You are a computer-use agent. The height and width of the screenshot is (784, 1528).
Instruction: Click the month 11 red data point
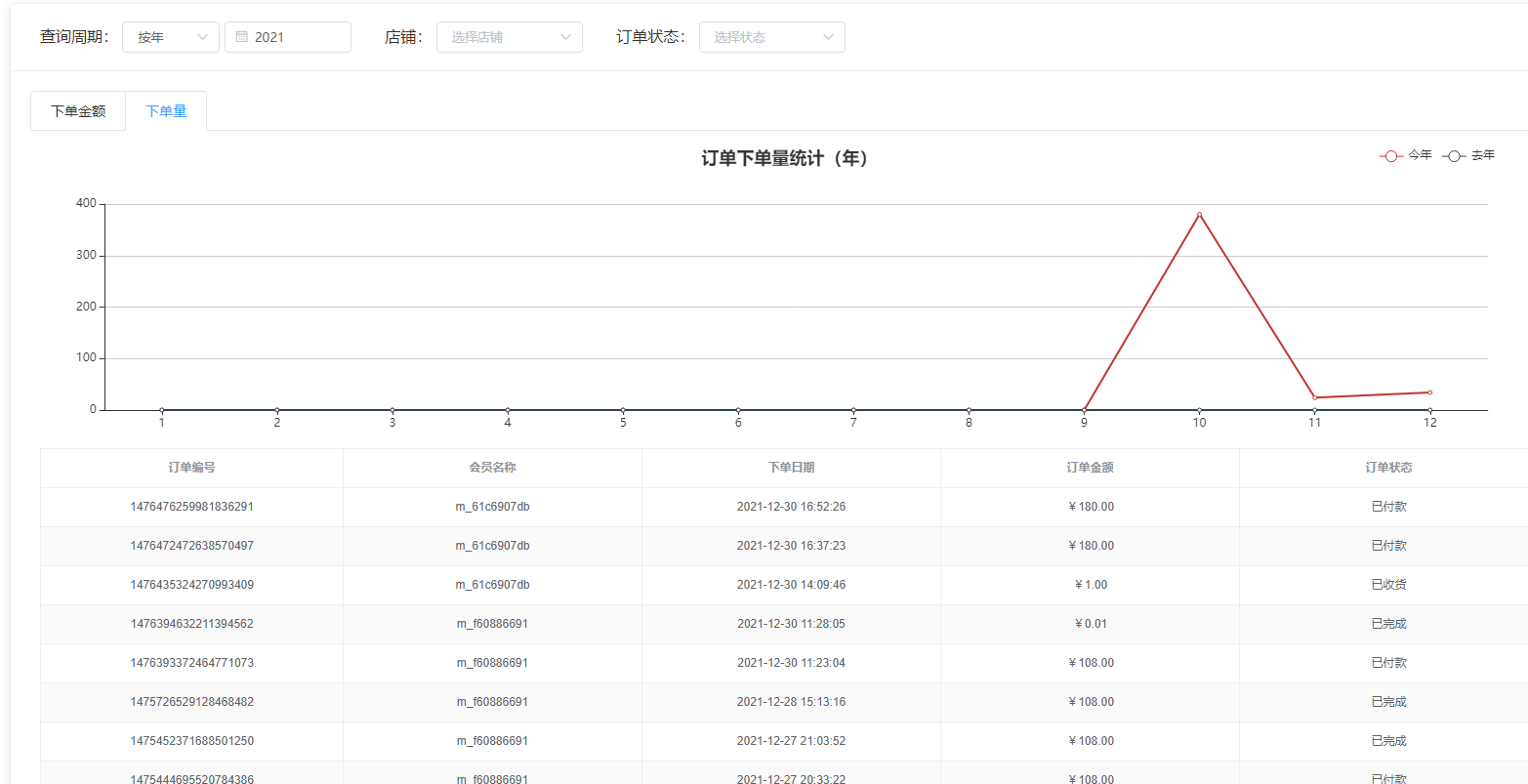(1314, 397)
